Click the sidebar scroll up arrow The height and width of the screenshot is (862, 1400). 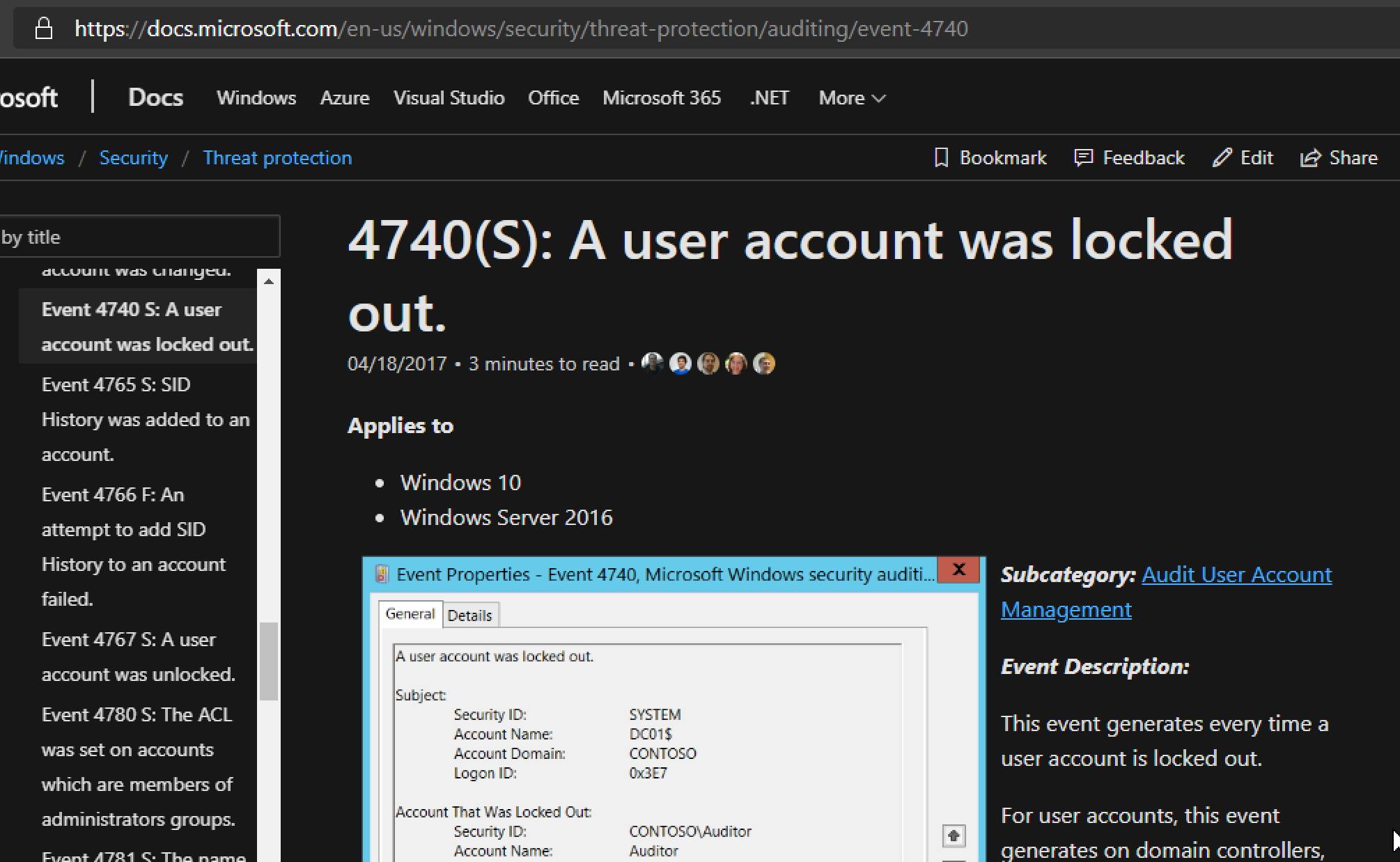(x=269, y=281)
